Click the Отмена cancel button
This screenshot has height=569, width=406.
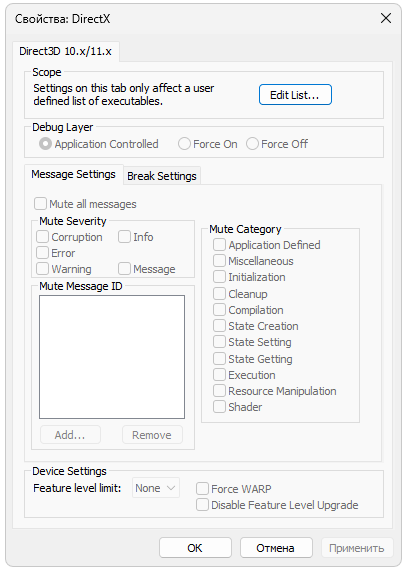276,548
